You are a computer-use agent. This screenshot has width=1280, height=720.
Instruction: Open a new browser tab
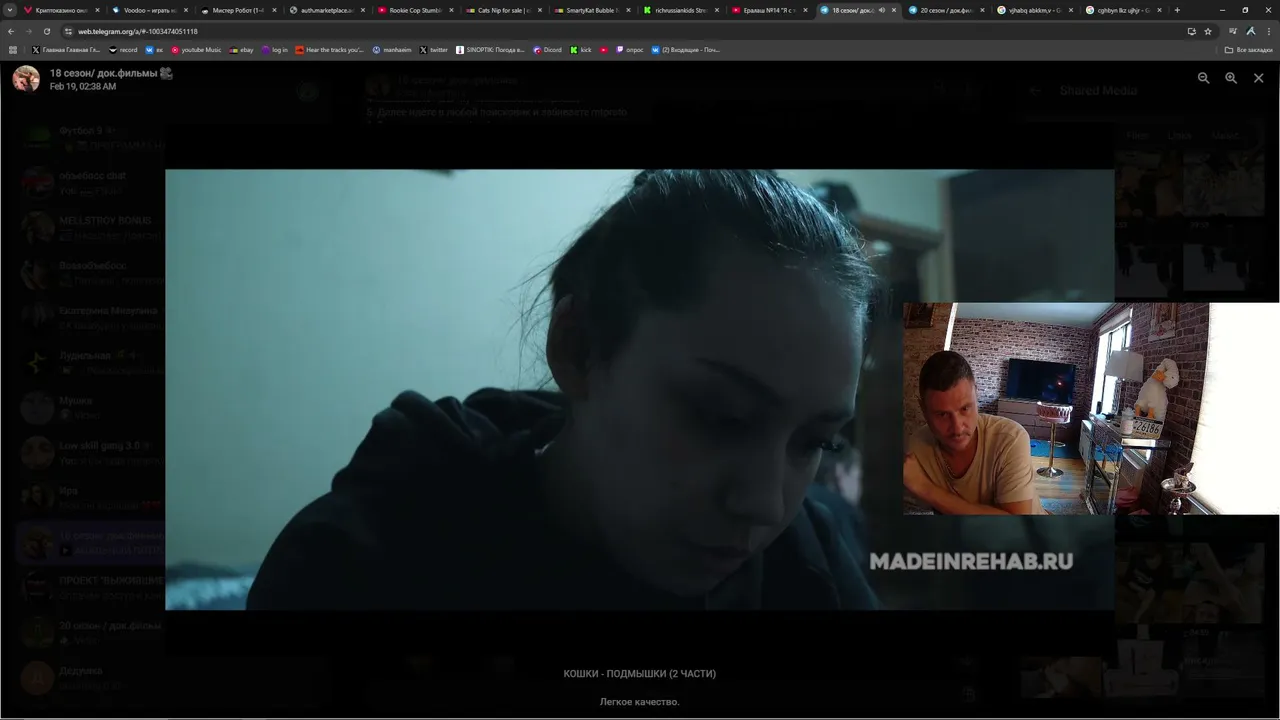click(1177, 10)
